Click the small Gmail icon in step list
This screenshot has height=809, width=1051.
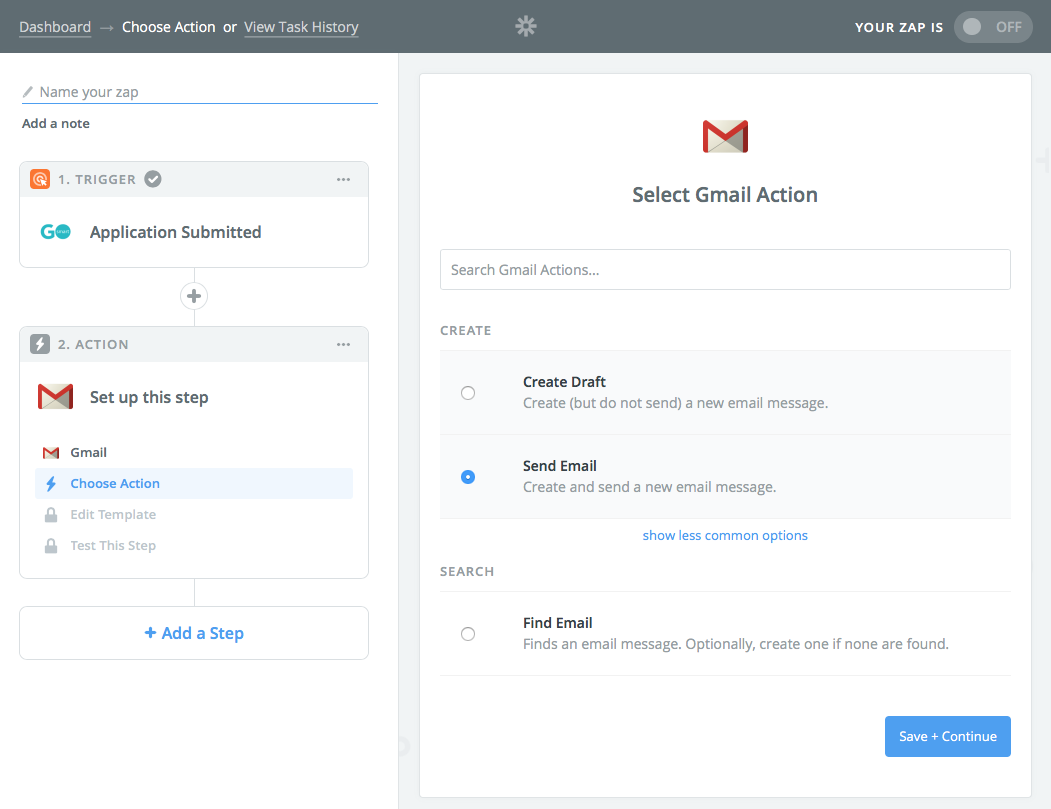[51, 452]
